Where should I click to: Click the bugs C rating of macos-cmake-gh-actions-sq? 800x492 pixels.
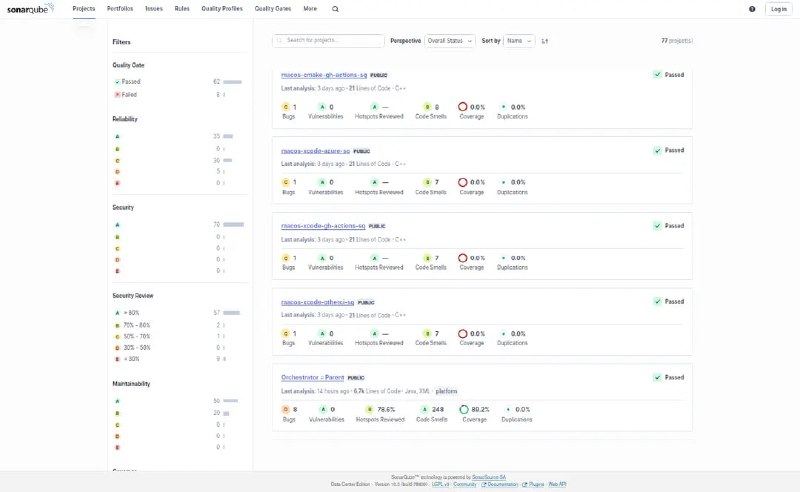tap(286, 107)
